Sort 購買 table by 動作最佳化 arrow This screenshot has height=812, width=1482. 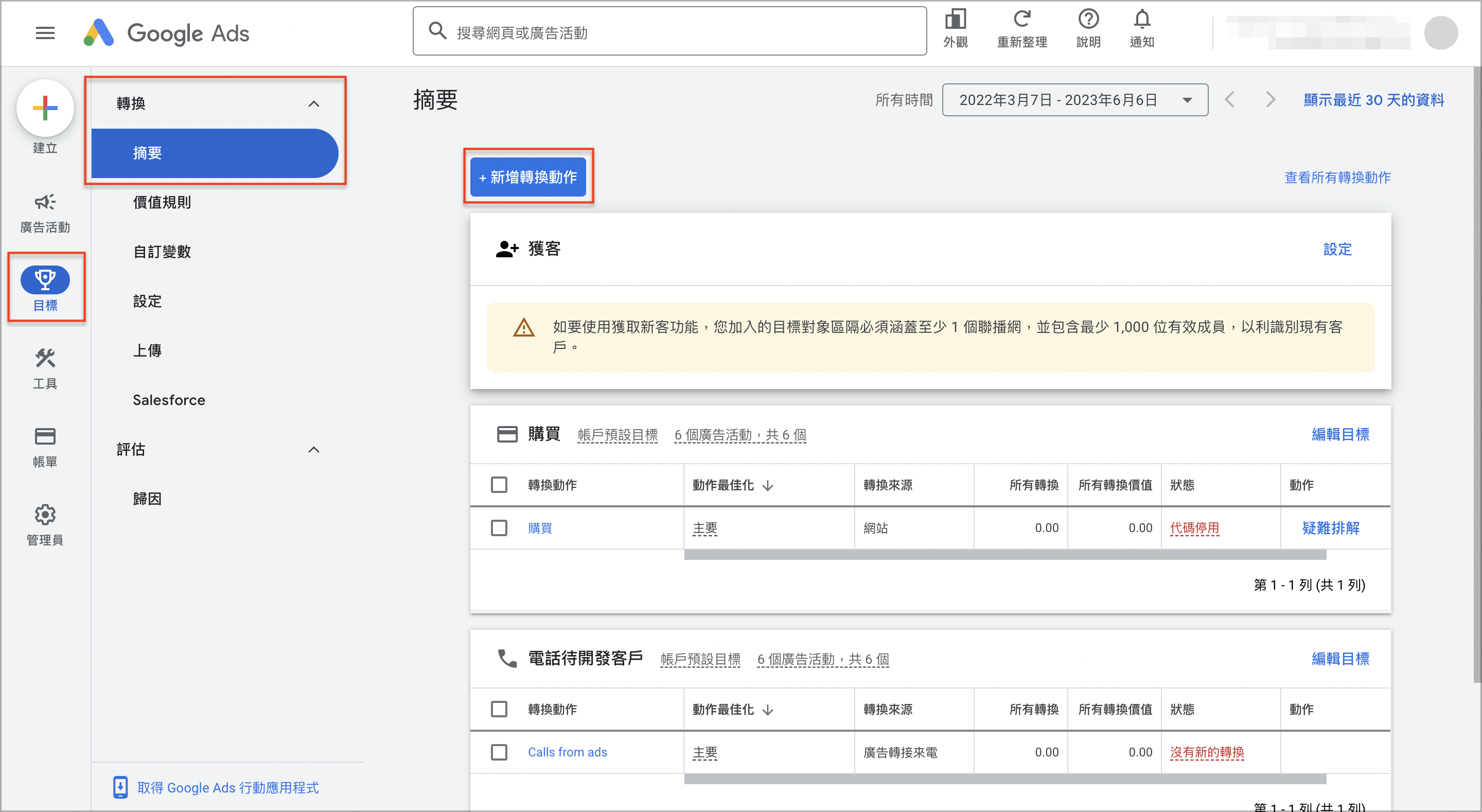767,485
